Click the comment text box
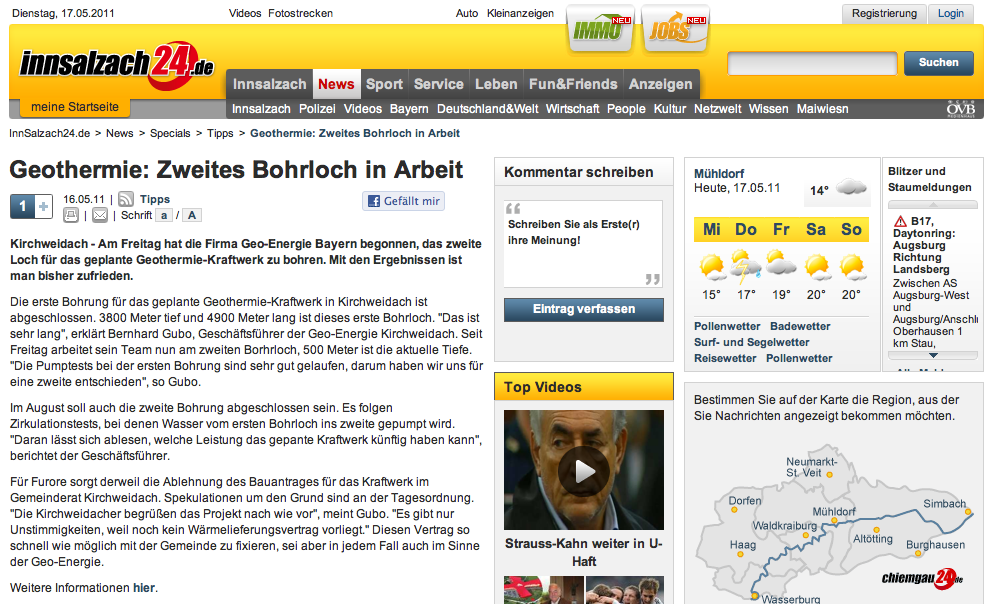The height and width of the screenshot is (604, 997). (583, 244)
